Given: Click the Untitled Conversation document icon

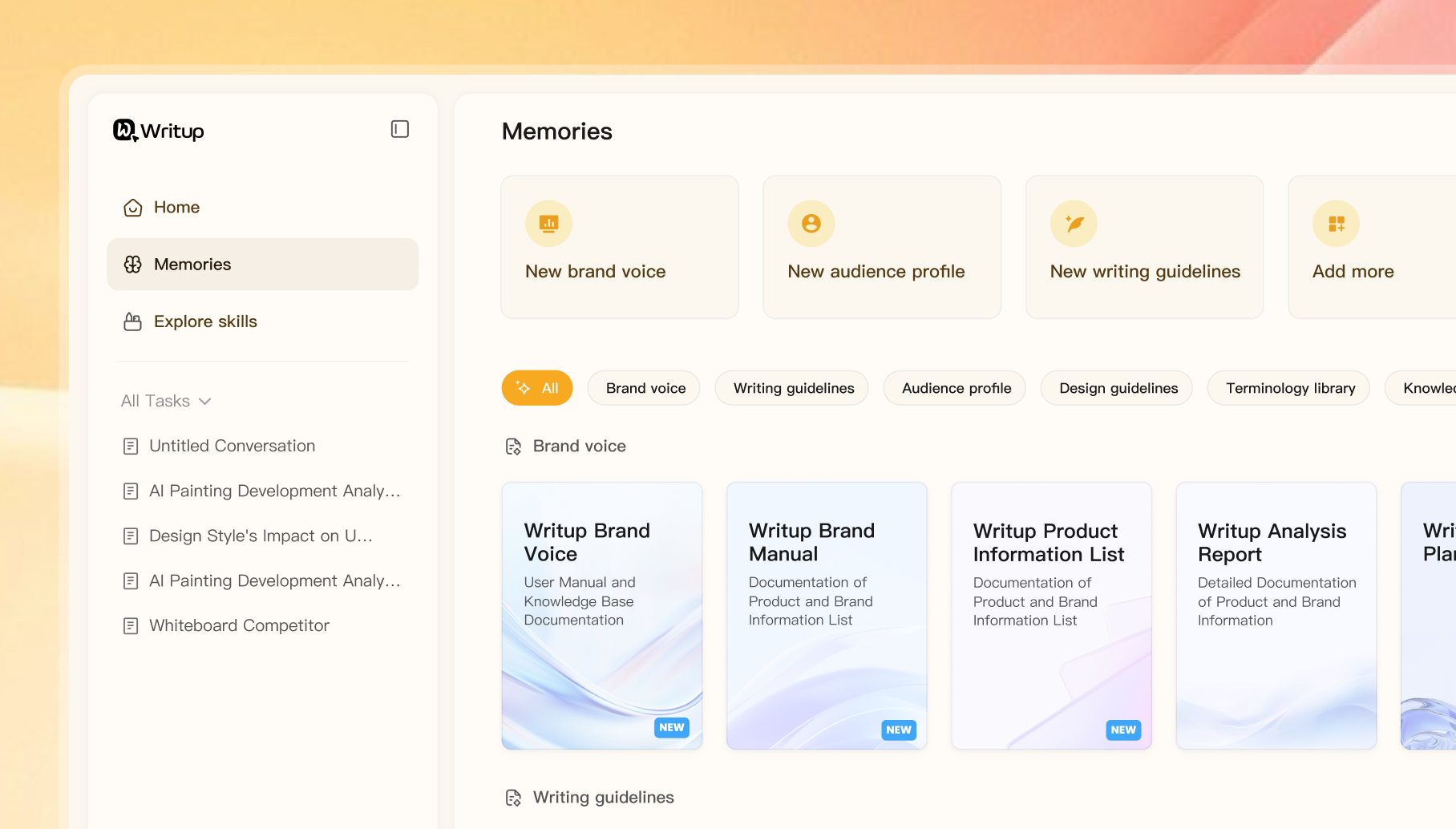Looking at the screenshot, I should click(x=131, y=447).
